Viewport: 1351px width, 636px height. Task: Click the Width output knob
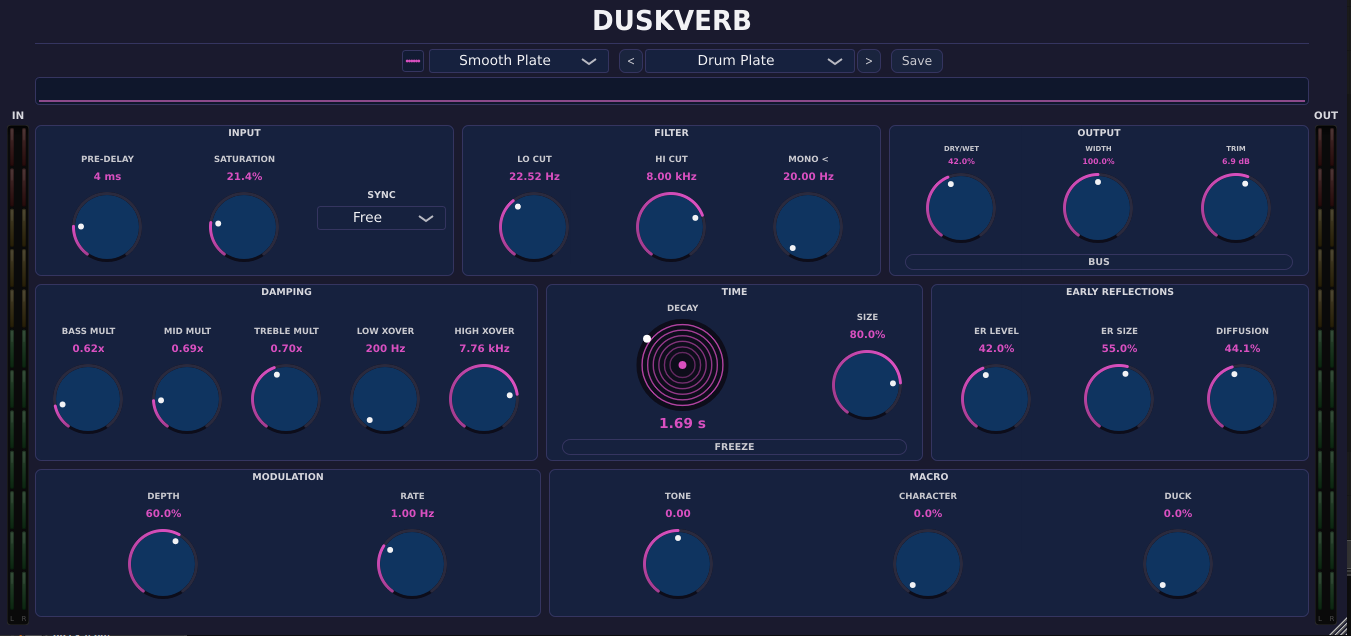coord(1098,208)
